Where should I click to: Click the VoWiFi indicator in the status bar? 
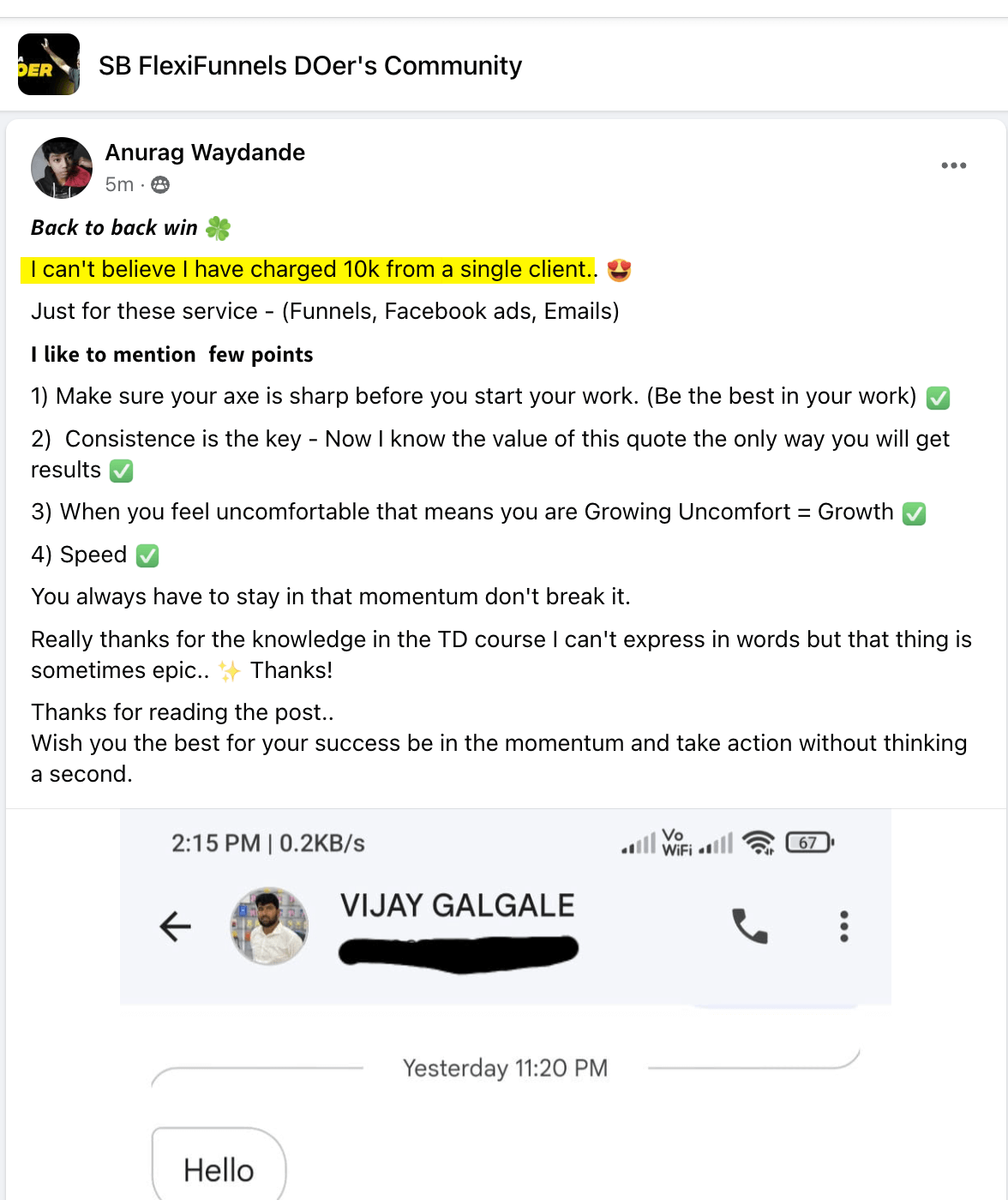(675, 842)
